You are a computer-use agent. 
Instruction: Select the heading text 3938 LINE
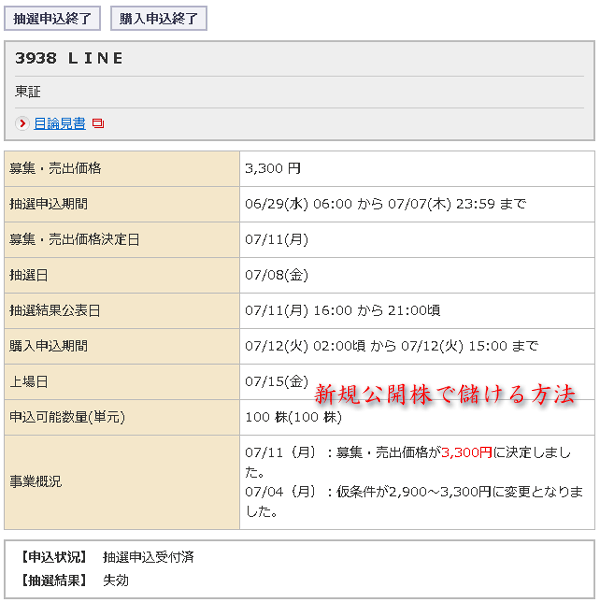pyautogui.click(x=69, y=58)
